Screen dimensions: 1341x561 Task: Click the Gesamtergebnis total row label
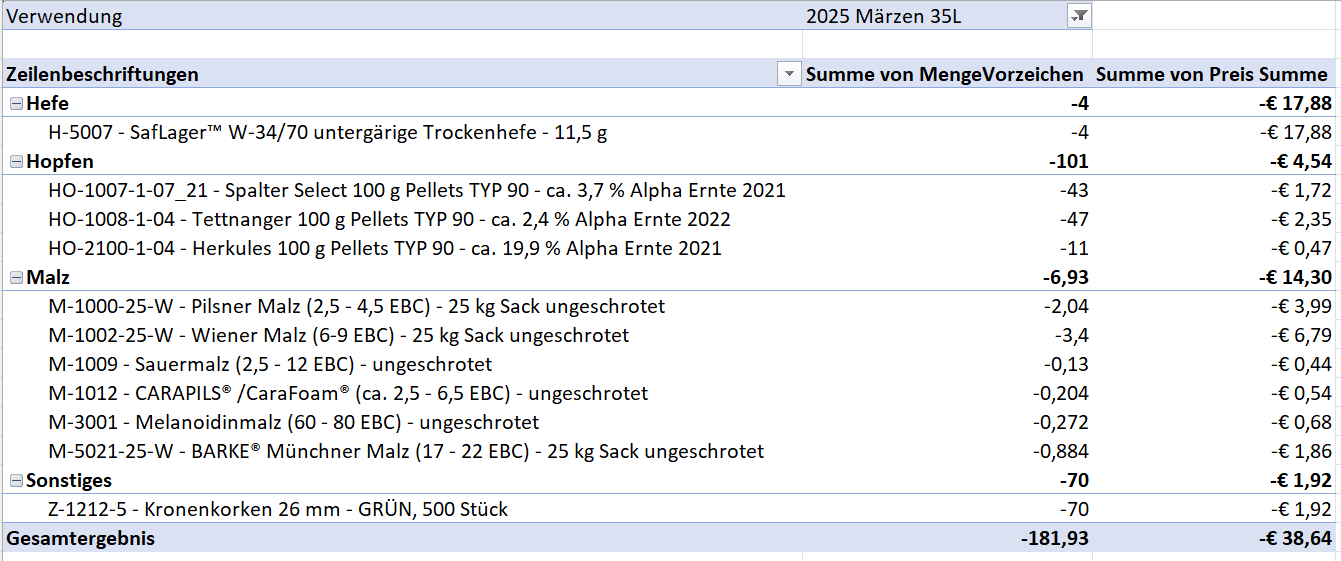click(x=81, y=538)
